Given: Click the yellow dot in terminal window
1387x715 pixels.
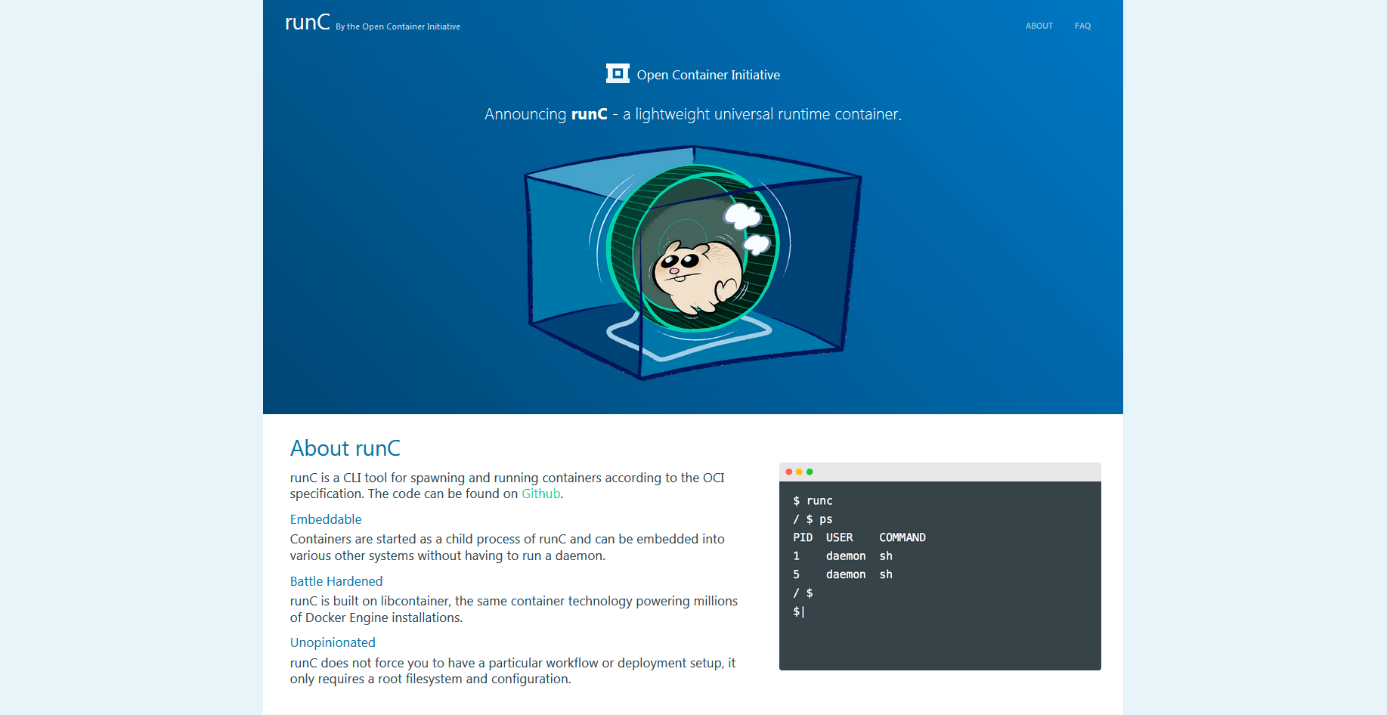Looking at the screenshot, I should 799,472.
